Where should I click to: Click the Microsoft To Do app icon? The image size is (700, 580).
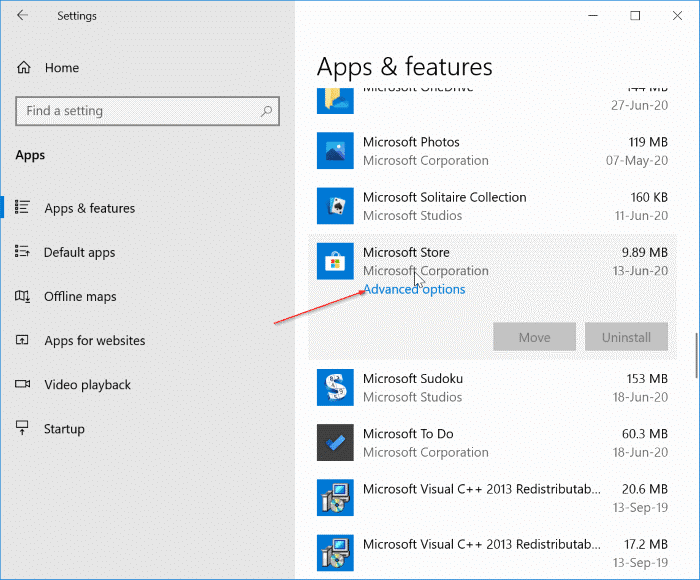[x=335, y=442]
